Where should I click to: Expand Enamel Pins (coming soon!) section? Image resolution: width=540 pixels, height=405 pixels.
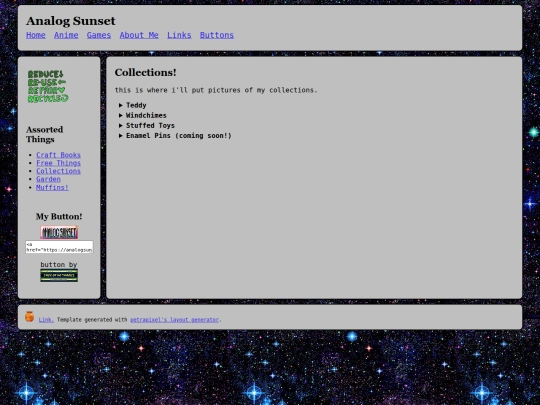click(175, 136)
